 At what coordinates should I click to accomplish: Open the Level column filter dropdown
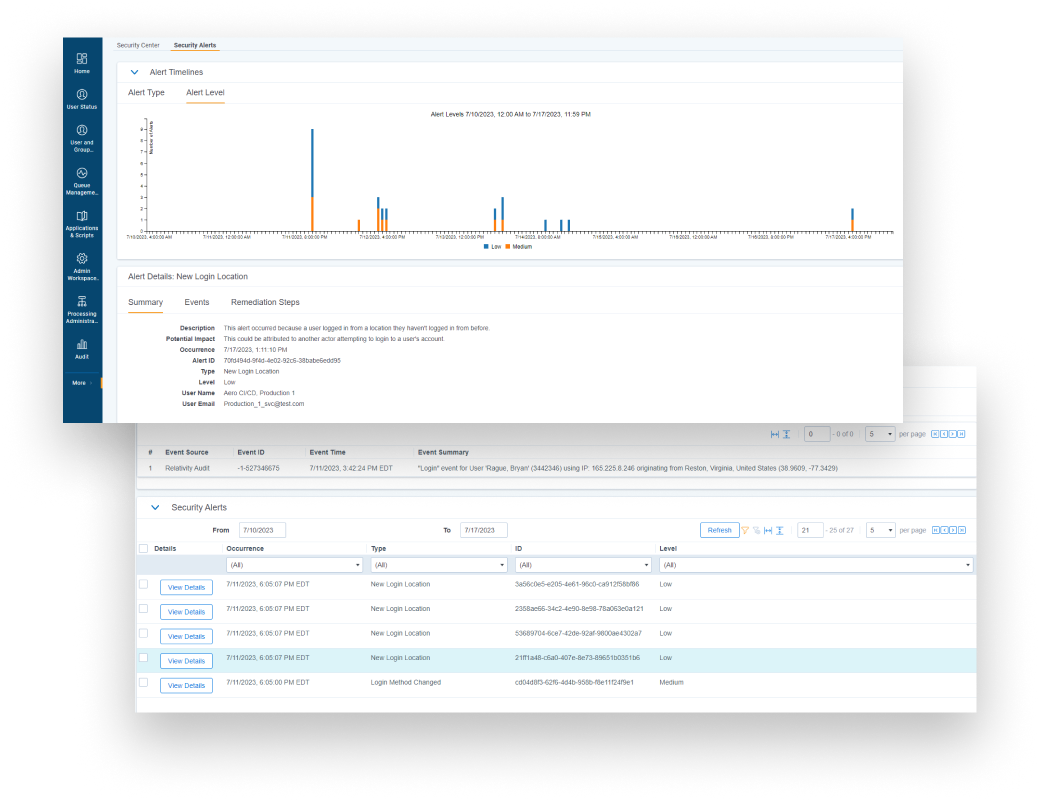814,565
